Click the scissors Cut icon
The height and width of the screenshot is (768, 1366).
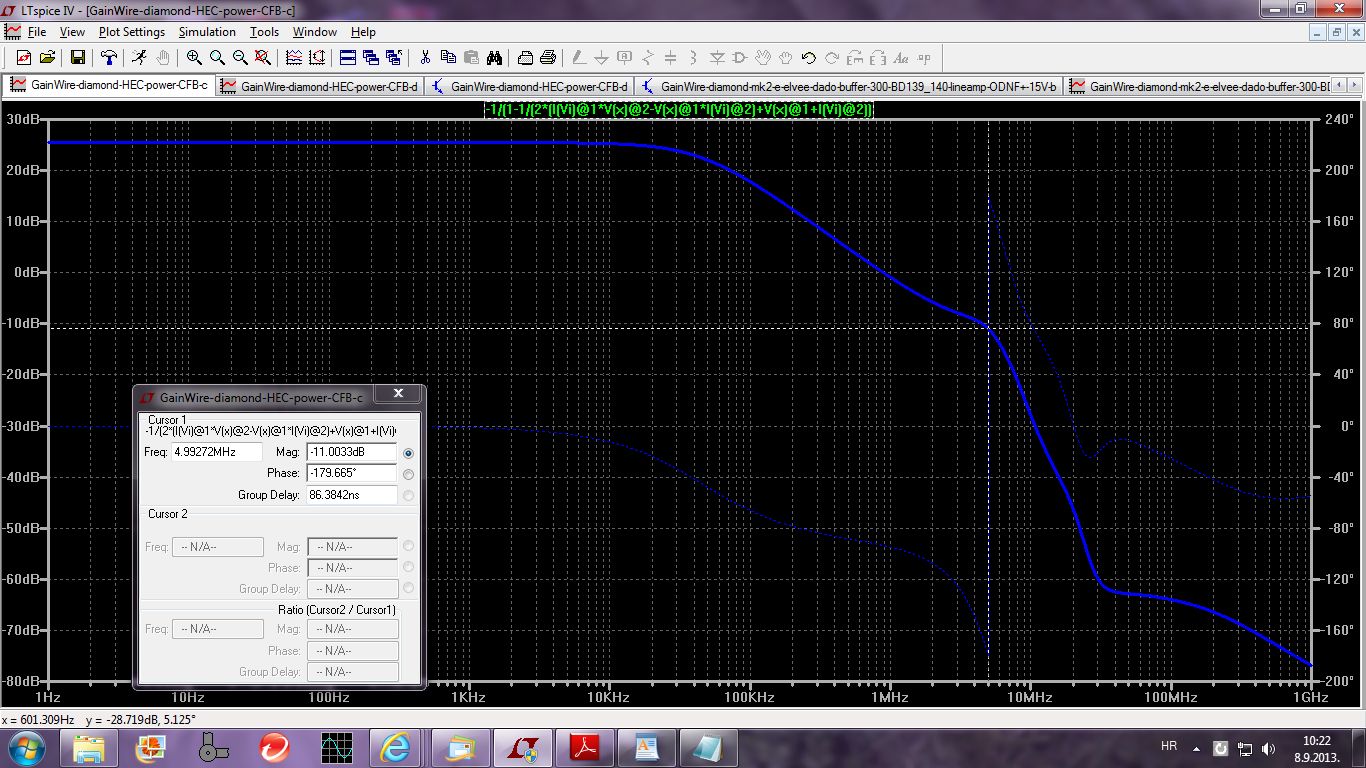(x=425, y=58)
